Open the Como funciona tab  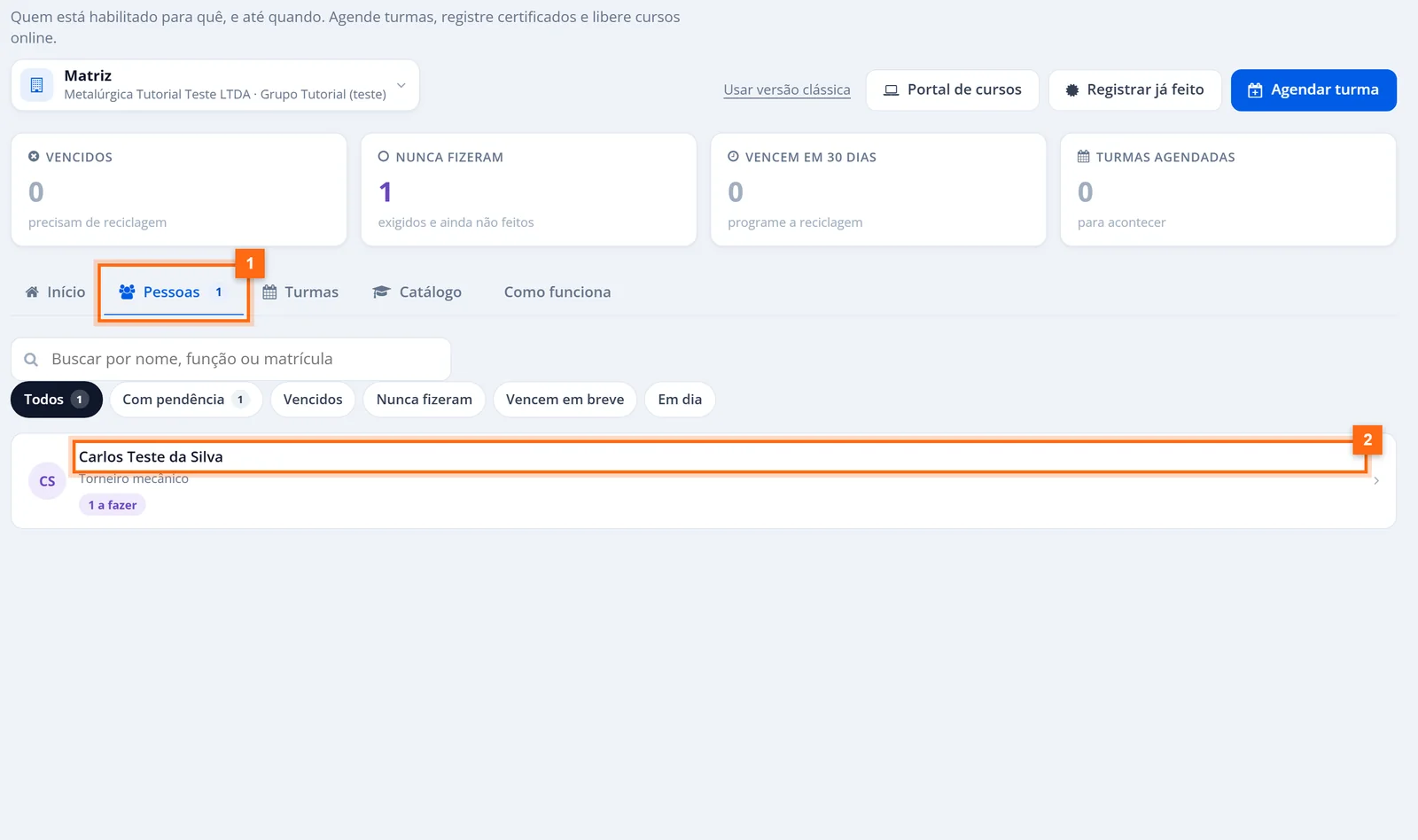point(557,292)
